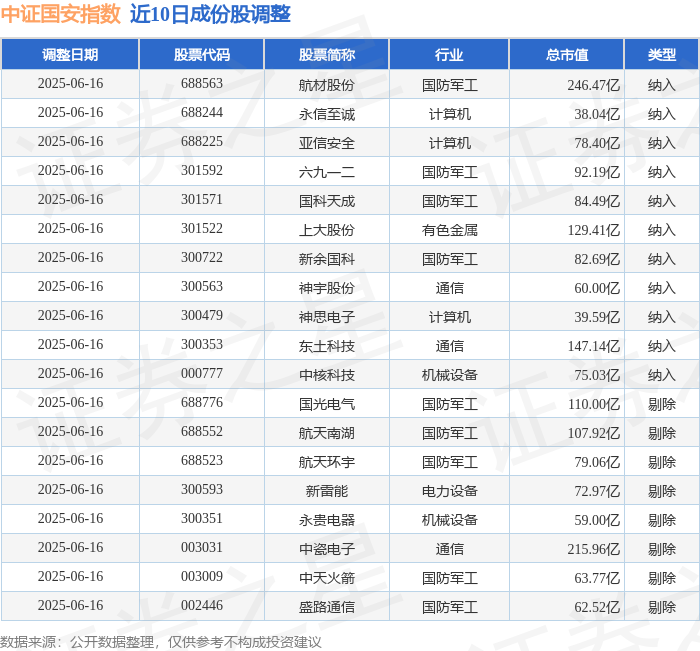Click stock code 688225
Screen dimensions: 700x651
click(202, 142)
